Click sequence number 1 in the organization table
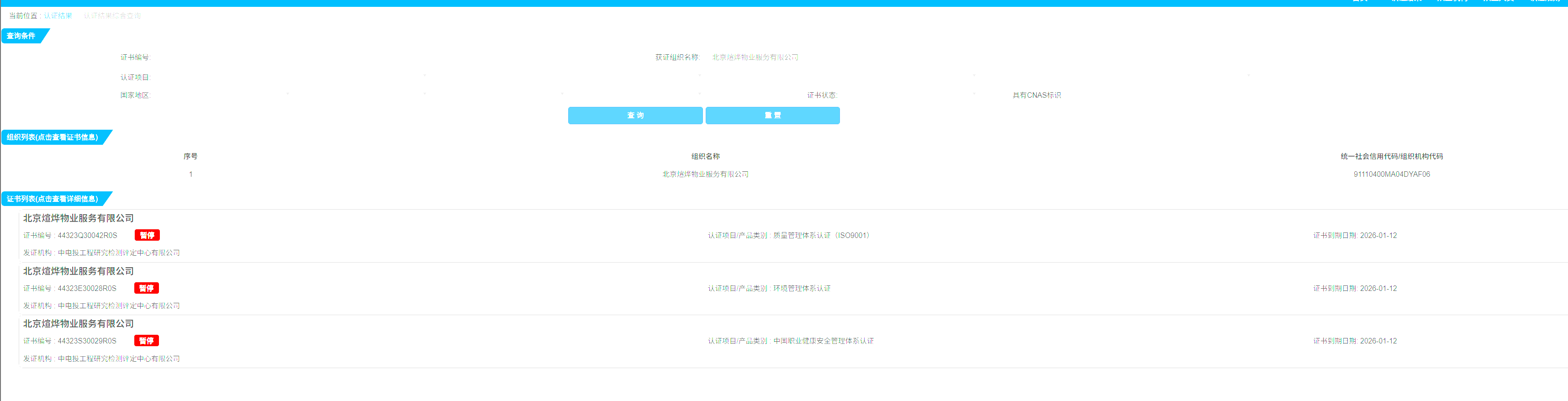This screenshot has width=1568, height=401. tap(190, 174)
